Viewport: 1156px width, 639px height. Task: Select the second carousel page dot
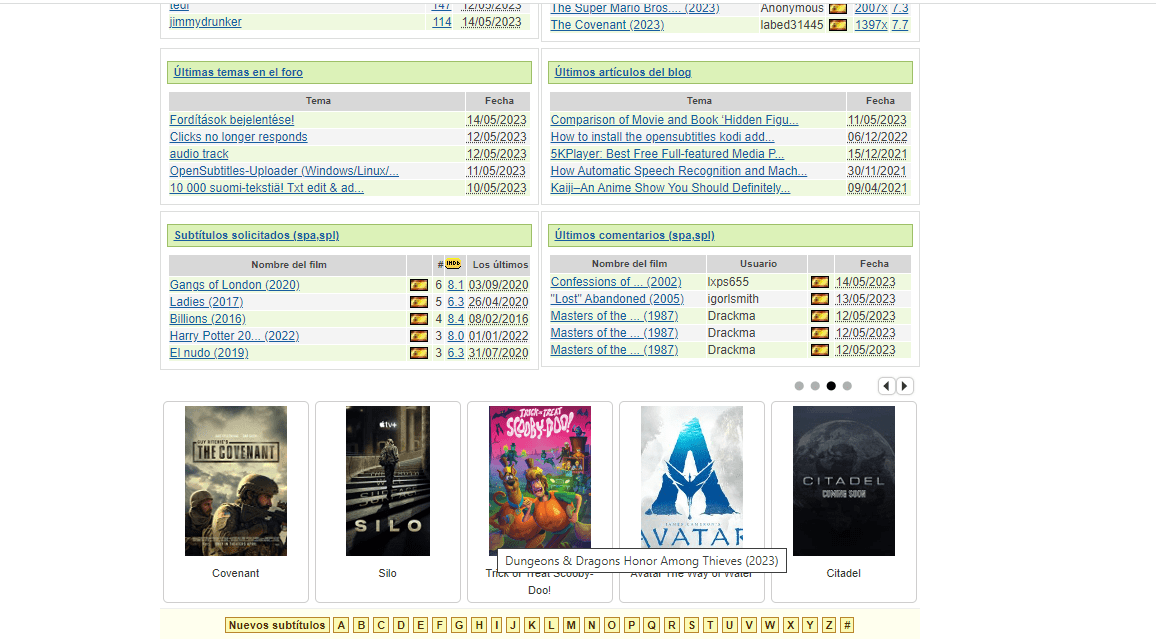[815, 386]
